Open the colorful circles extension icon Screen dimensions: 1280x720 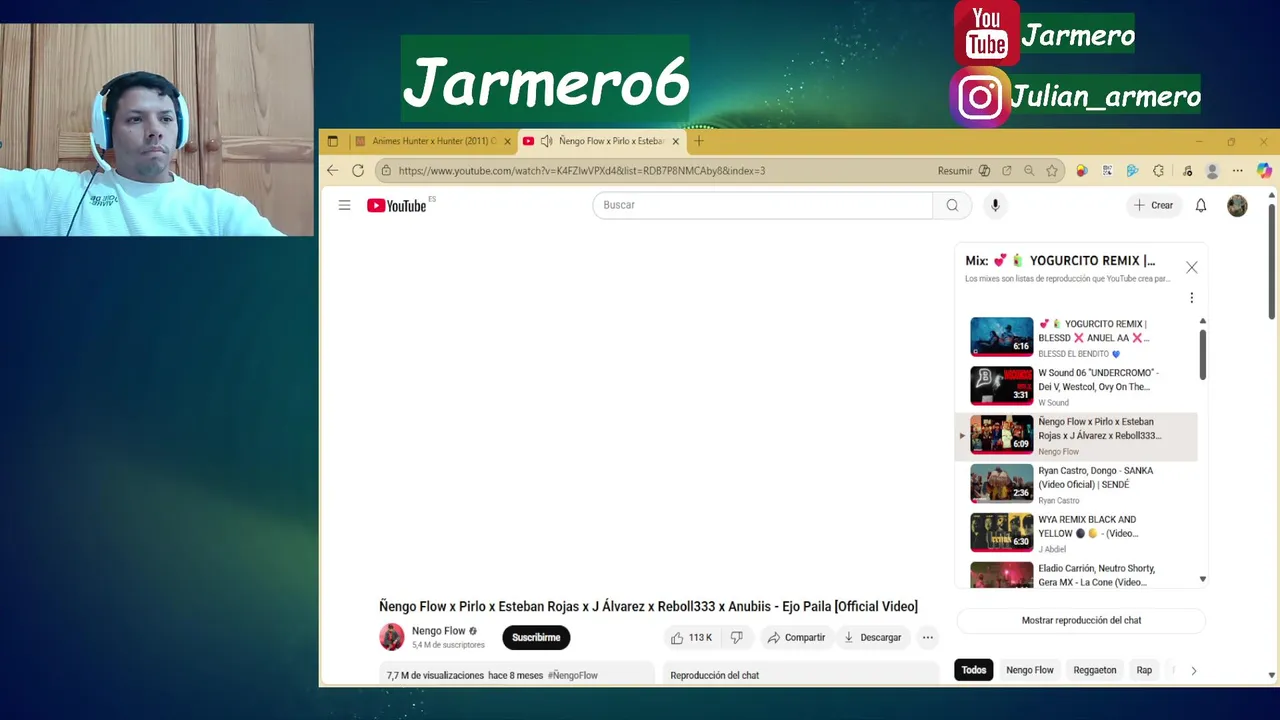pos(1082,171)
